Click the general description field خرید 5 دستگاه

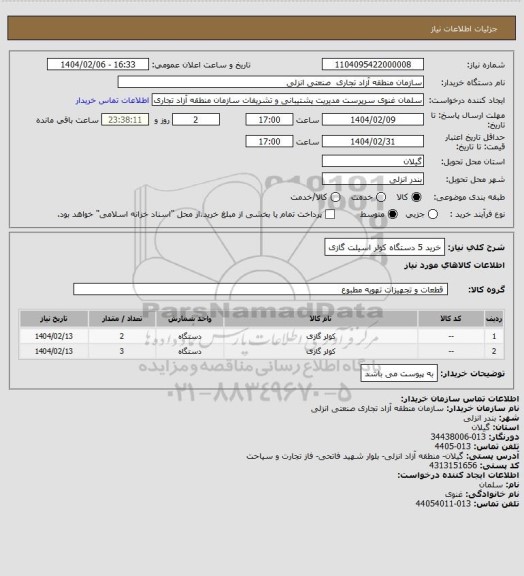pos(384,247)
